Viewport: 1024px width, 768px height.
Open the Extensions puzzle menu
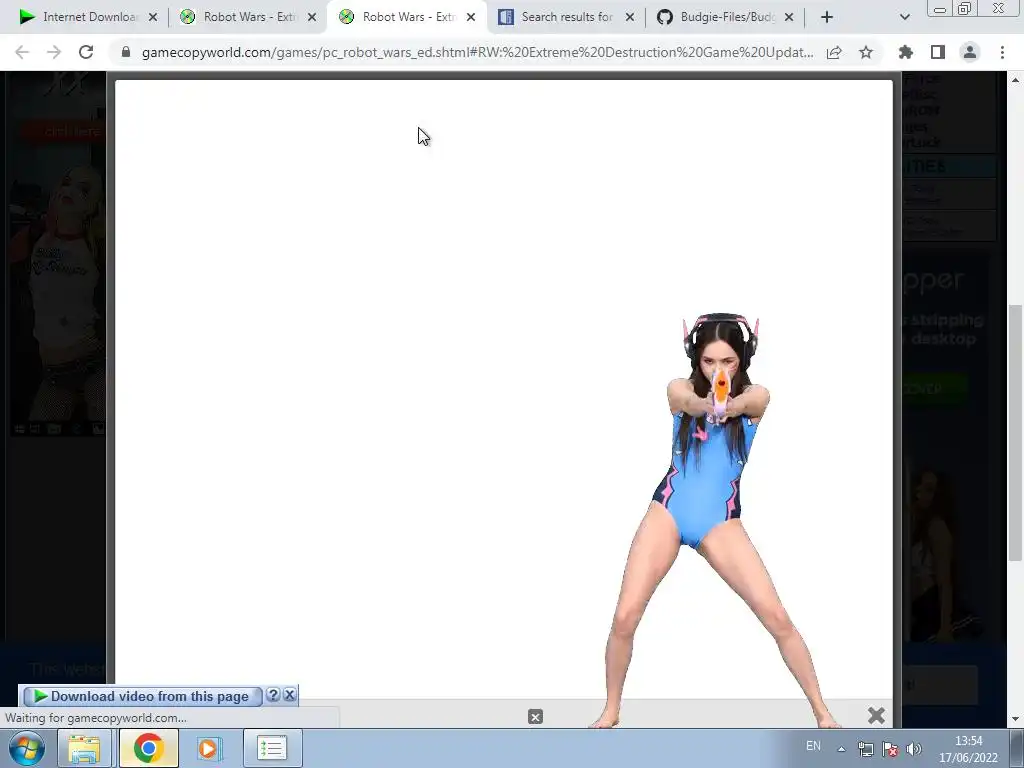click(906, 52)
